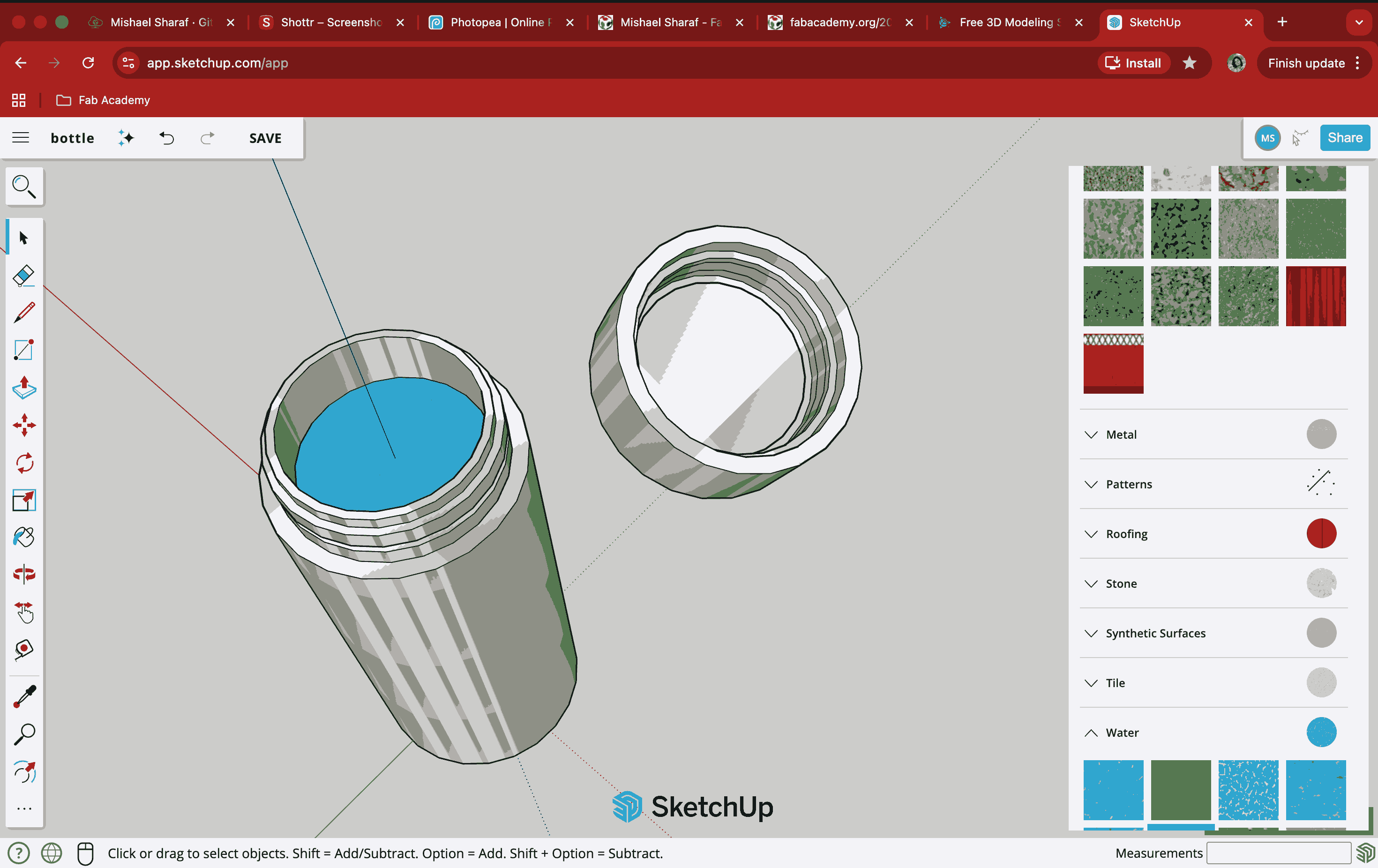Activate the Push/Pull tool
The height and width of the screenshot is (868, 1378).
click(23, 388)
